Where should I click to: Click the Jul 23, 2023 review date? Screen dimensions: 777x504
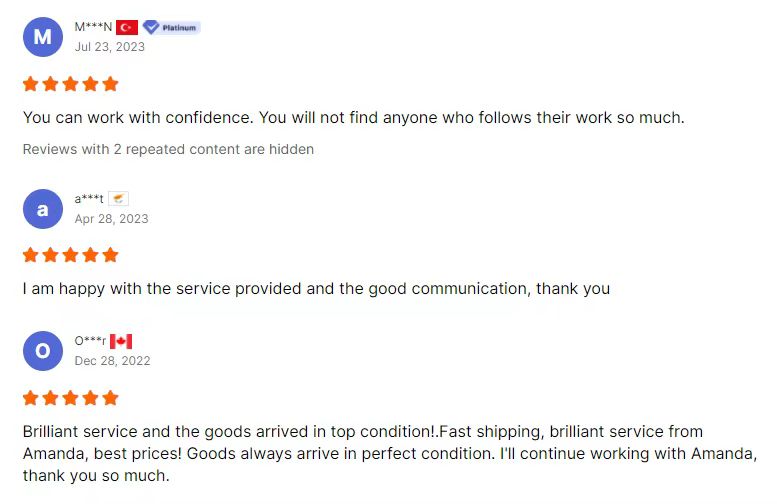(109, 47)
